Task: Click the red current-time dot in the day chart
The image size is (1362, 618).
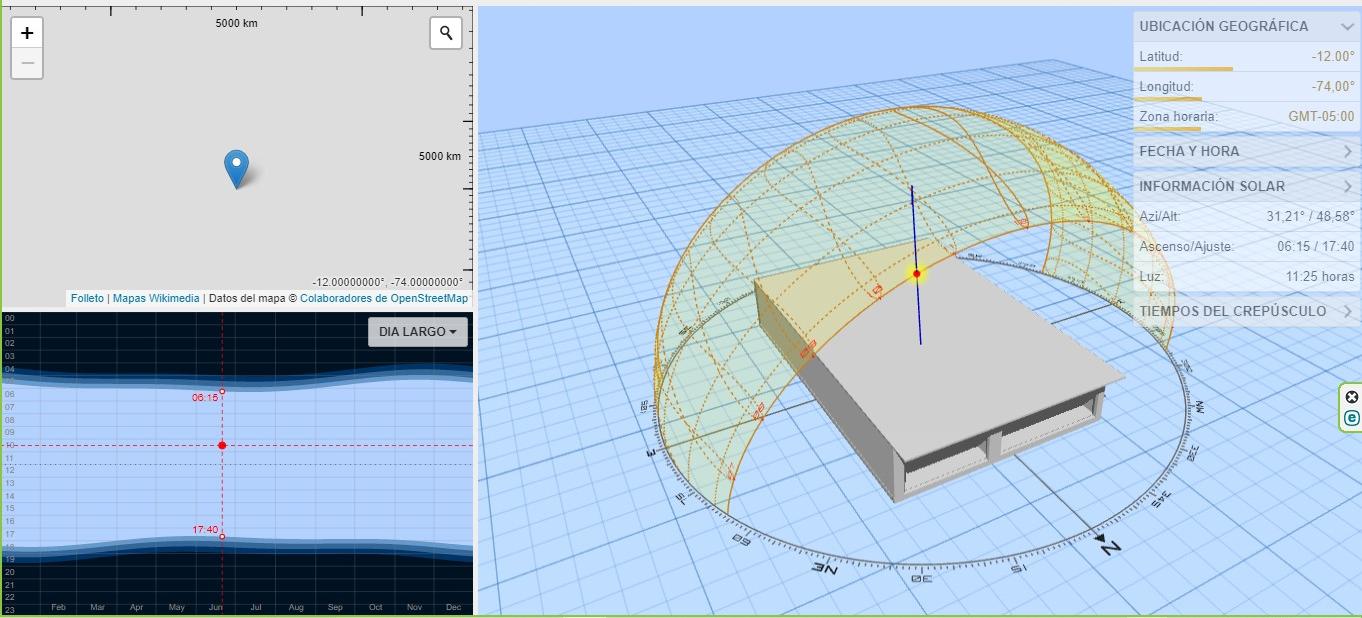Action: pyautogui.click(x=222, y=446)
